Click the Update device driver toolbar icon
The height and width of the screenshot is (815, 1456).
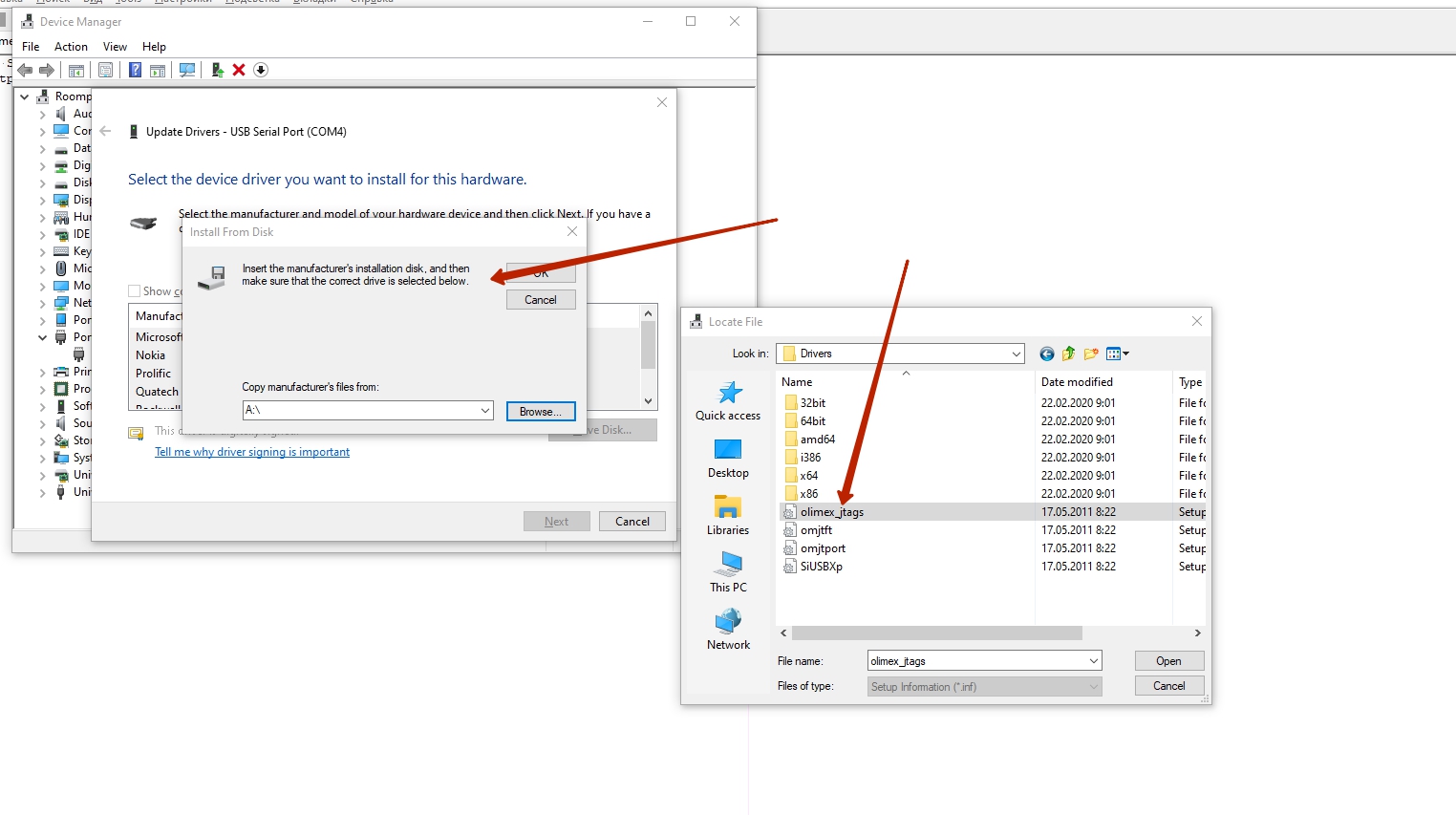pos(218,70)
